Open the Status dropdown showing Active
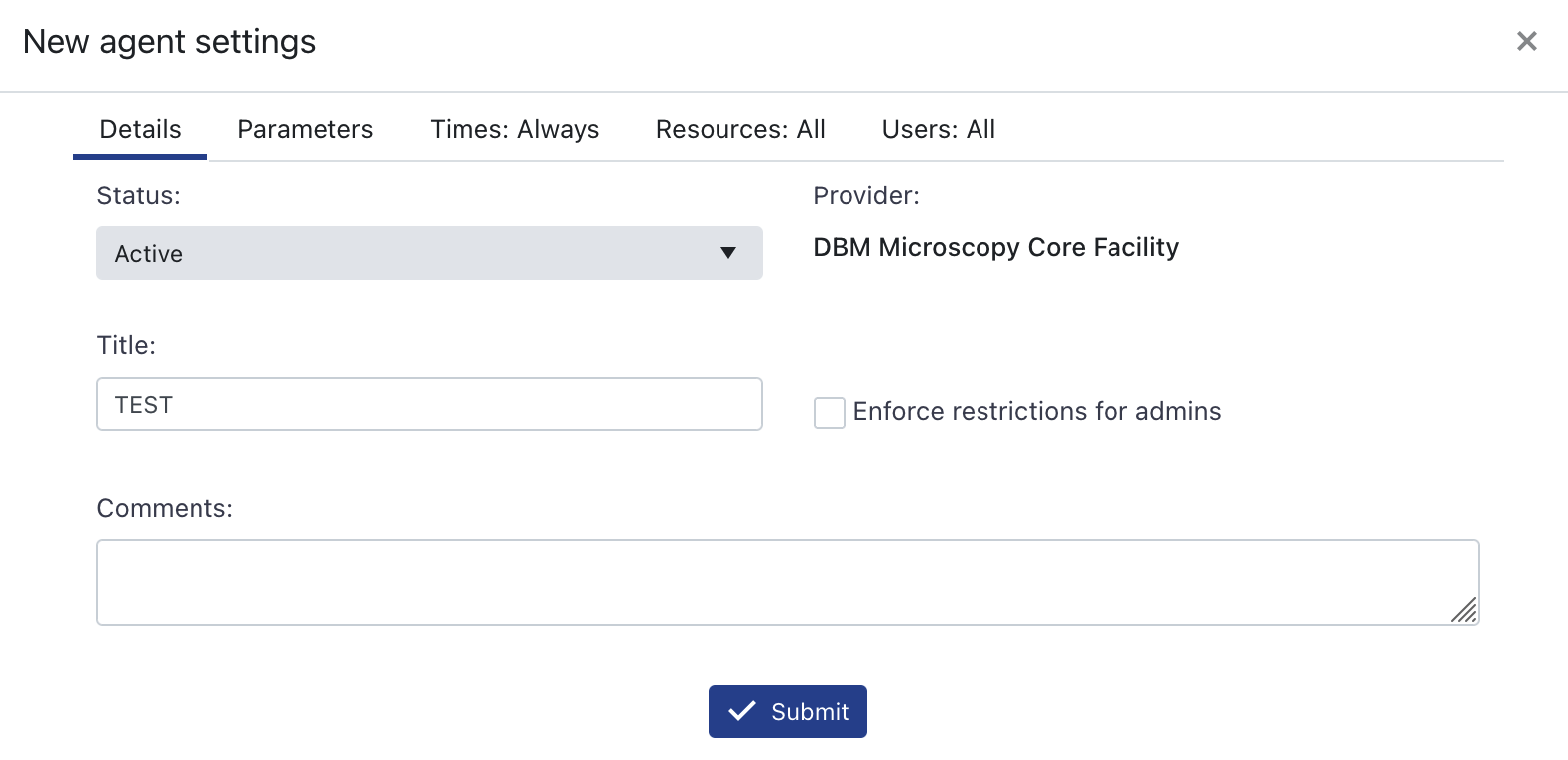This screenshot has width=1568, height=760. [429, 253]
